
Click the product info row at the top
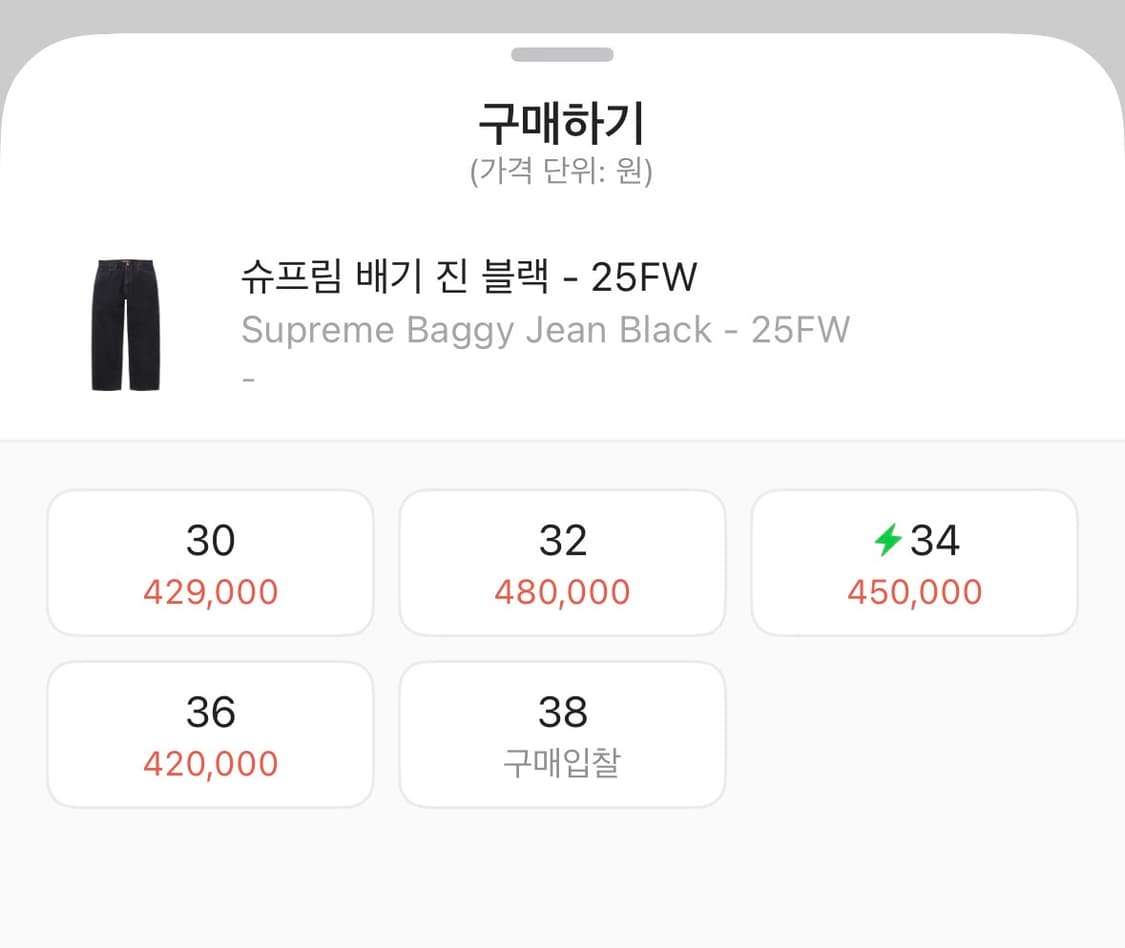[480, 320]
